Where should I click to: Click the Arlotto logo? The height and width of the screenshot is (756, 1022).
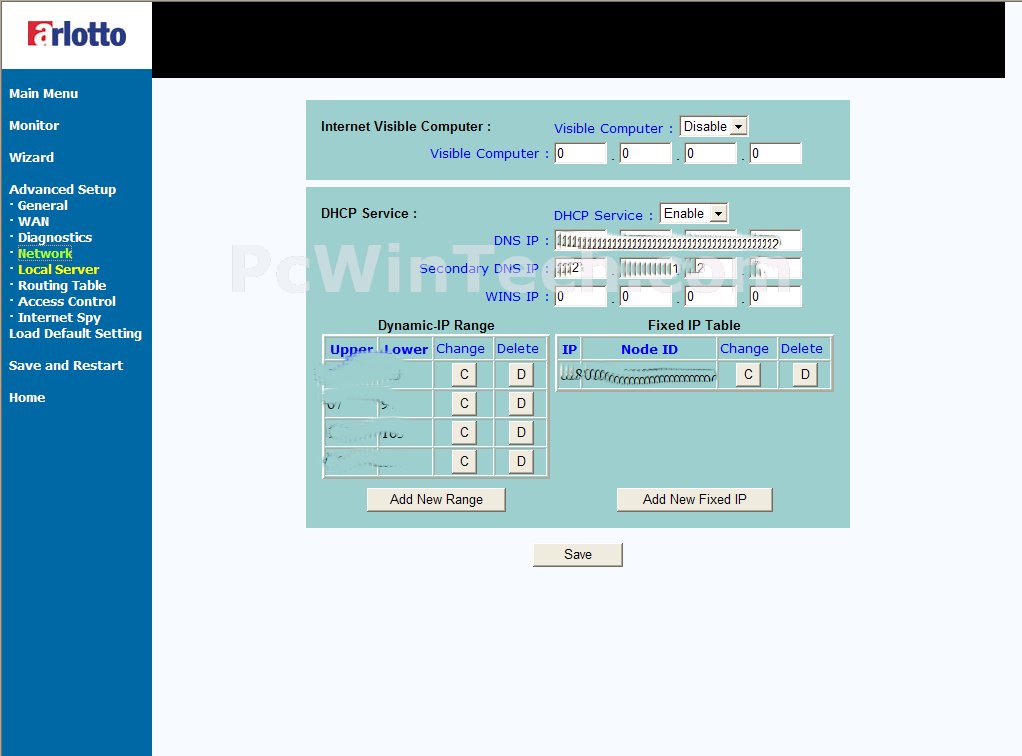[77, 35]
